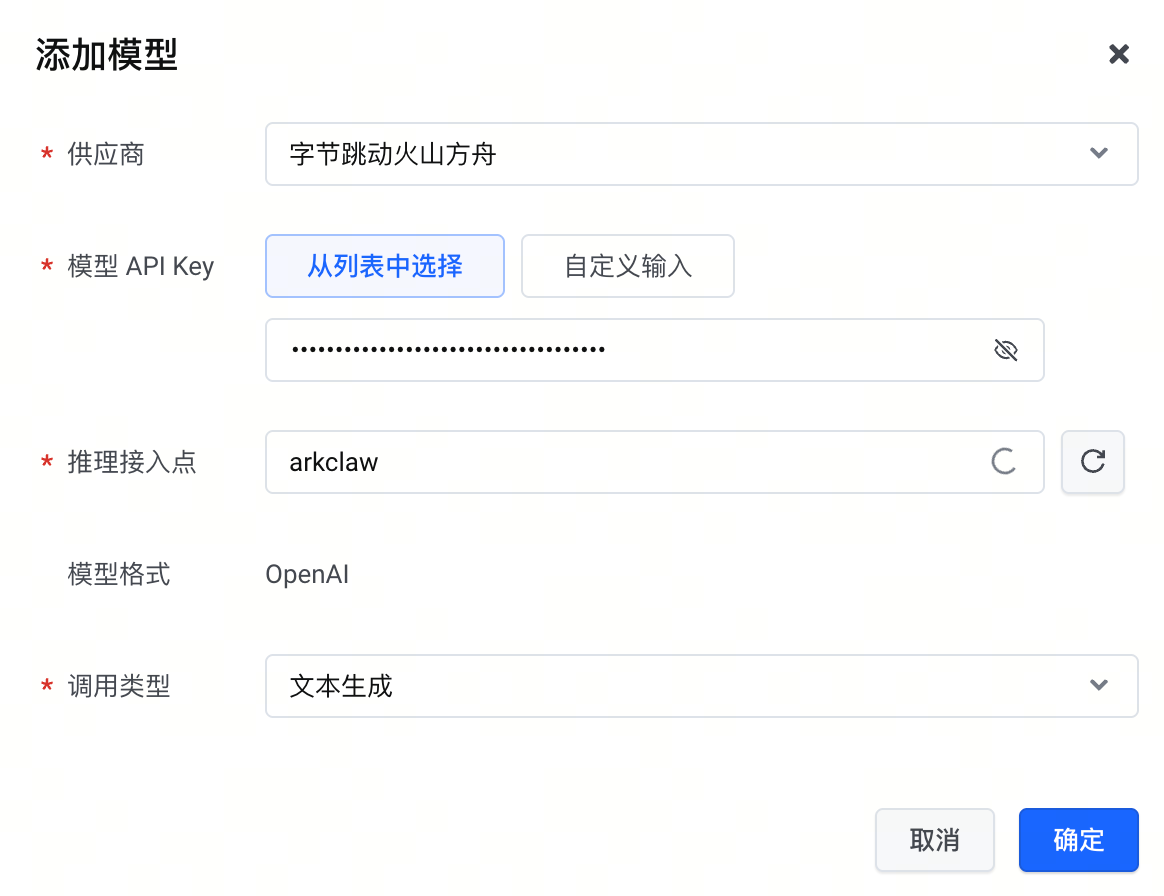Viewport: 1164px width, 896px height.
Task: Click the 推理接入点 label
Action: (132, 462)
